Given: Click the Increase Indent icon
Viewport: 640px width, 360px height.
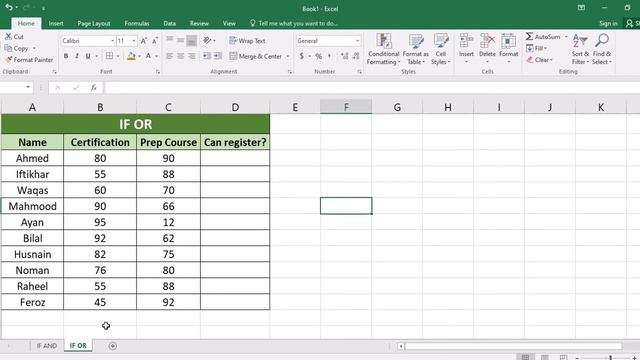Looking at the screenshot, I should [218, 56].
